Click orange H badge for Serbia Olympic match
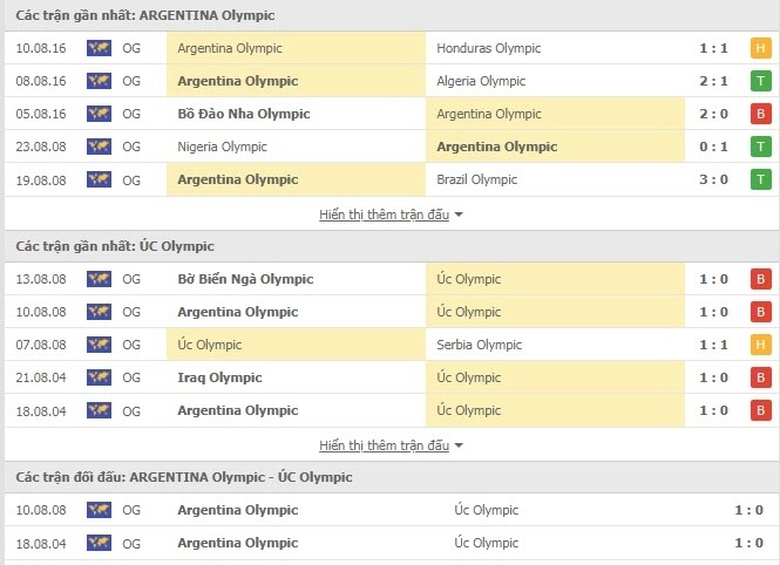The height and width of the screenshot is (565, 780). tap(761, 345)
